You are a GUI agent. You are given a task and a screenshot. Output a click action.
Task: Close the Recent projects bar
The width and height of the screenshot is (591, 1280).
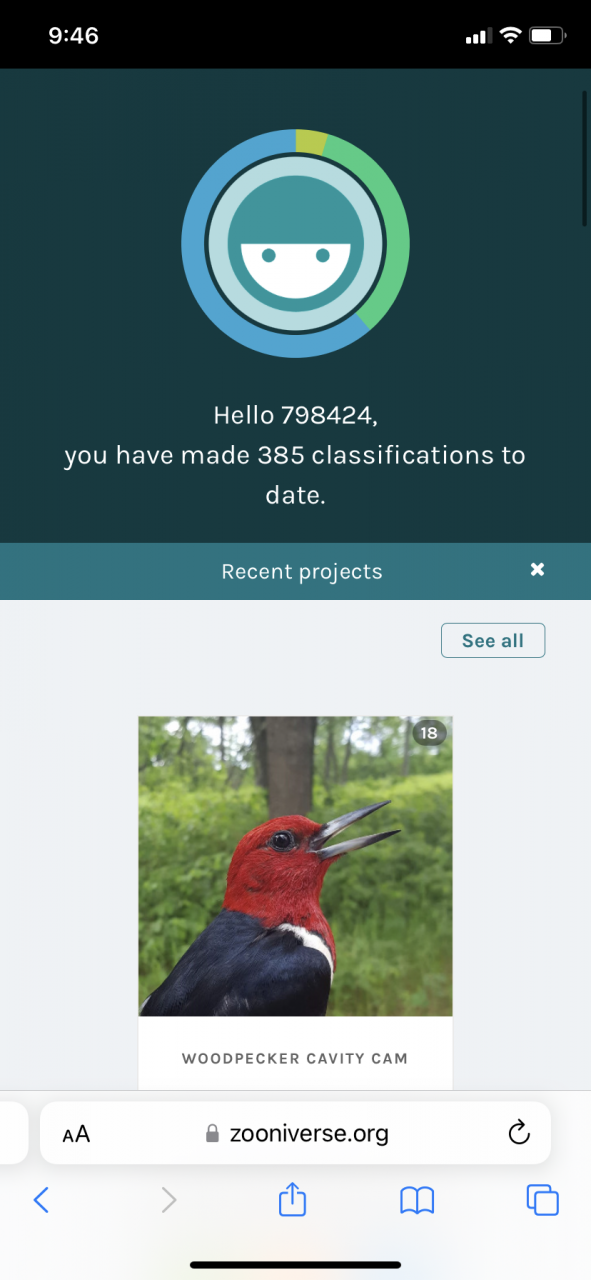(x=537, y=569)
